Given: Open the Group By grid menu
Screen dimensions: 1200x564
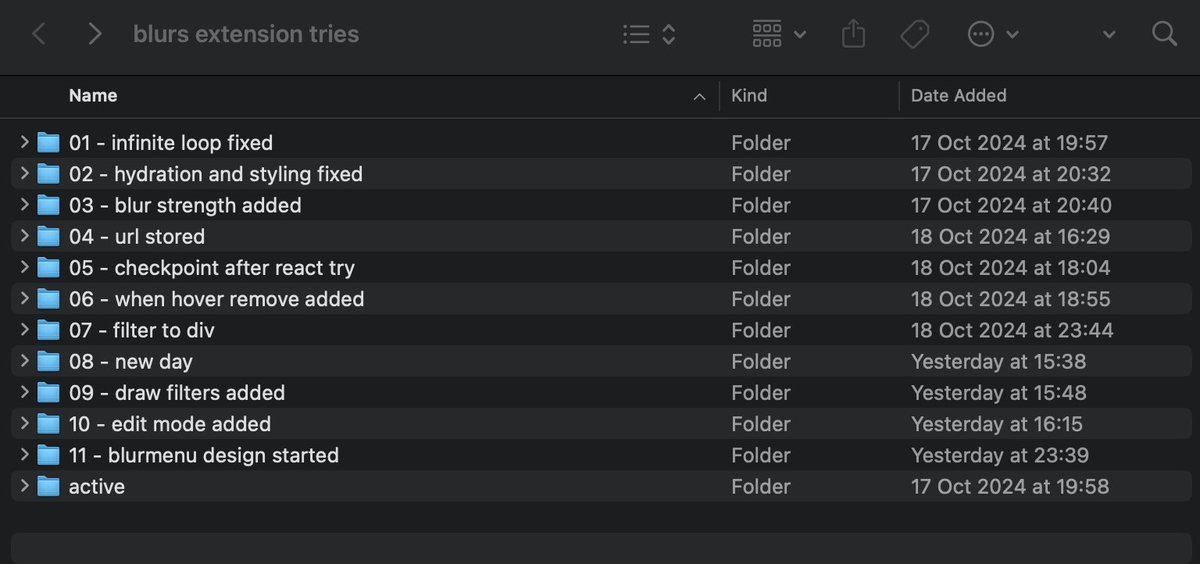Looking at the screenshot, I should coord(778,34).
